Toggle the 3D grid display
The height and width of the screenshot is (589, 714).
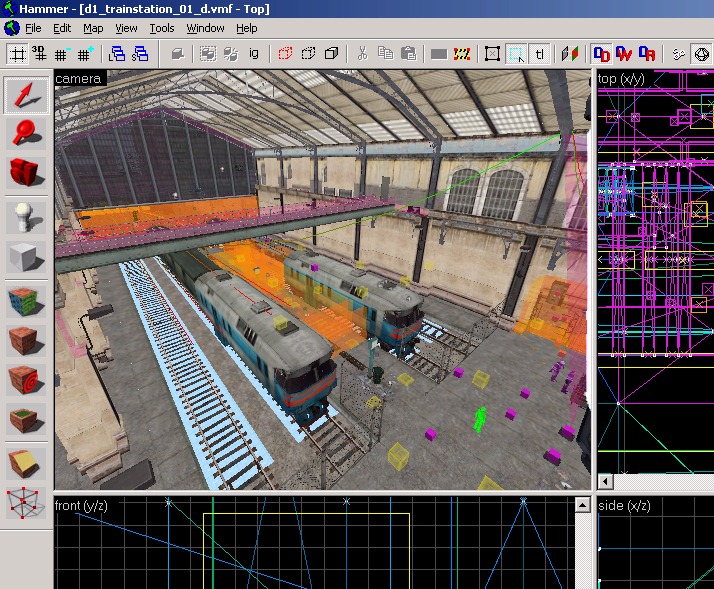click(x=39, y=54)
